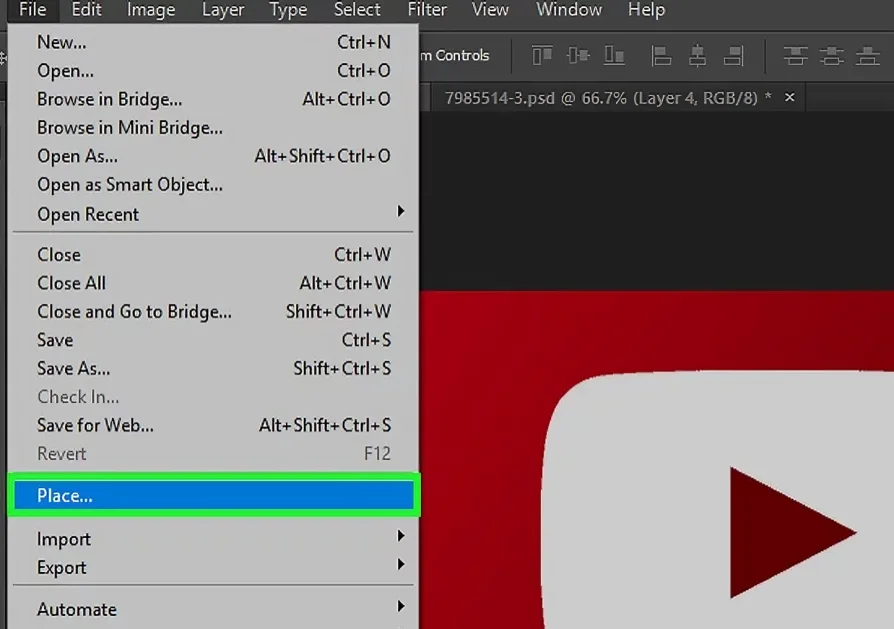
Task: Choose Save with the Ctrl+S shortcut
Action: (214, 340)
